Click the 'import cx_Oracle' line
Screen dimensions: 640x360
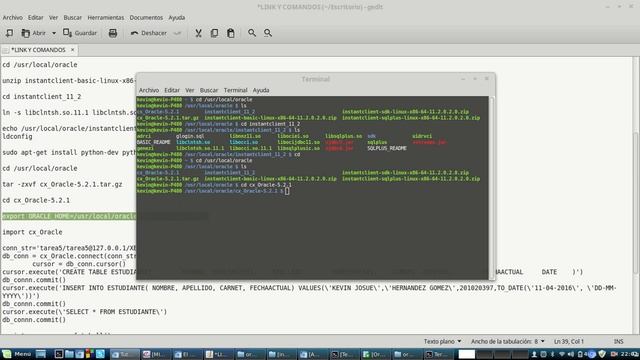pyautogui.click(x=32, y=232)
